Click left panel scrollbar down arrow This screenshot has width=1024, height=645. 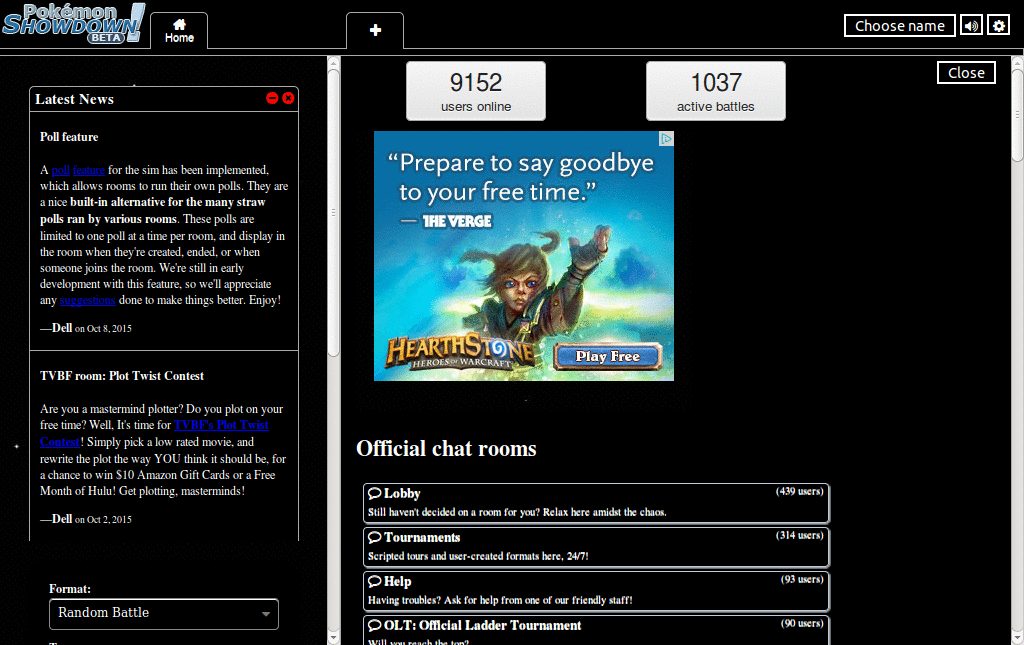coord(334,638)
